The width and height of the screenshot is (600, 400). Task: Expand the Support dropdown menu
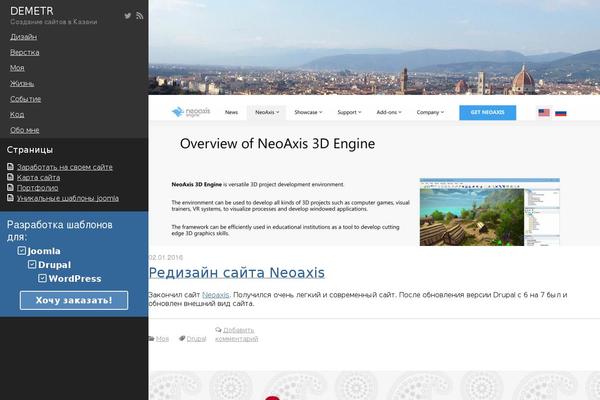point(349,112)
